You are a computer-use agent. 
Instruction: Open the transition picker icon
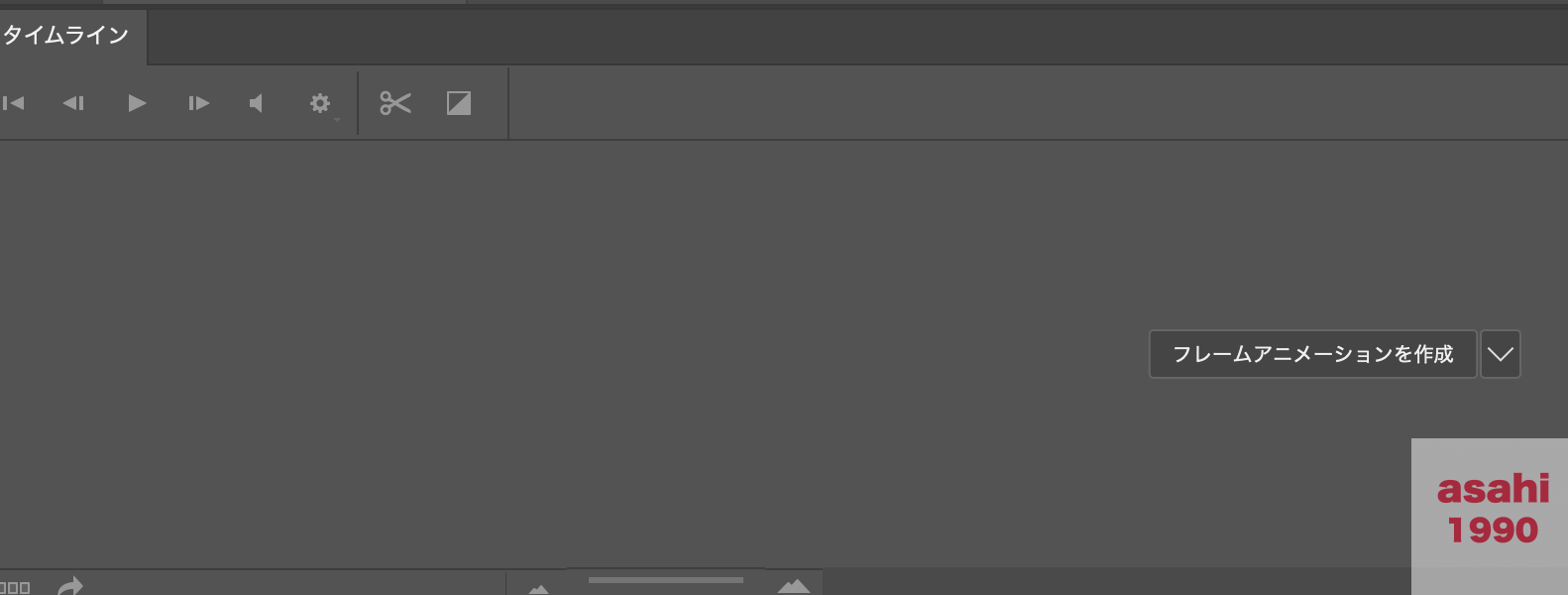tap(459, 103)
